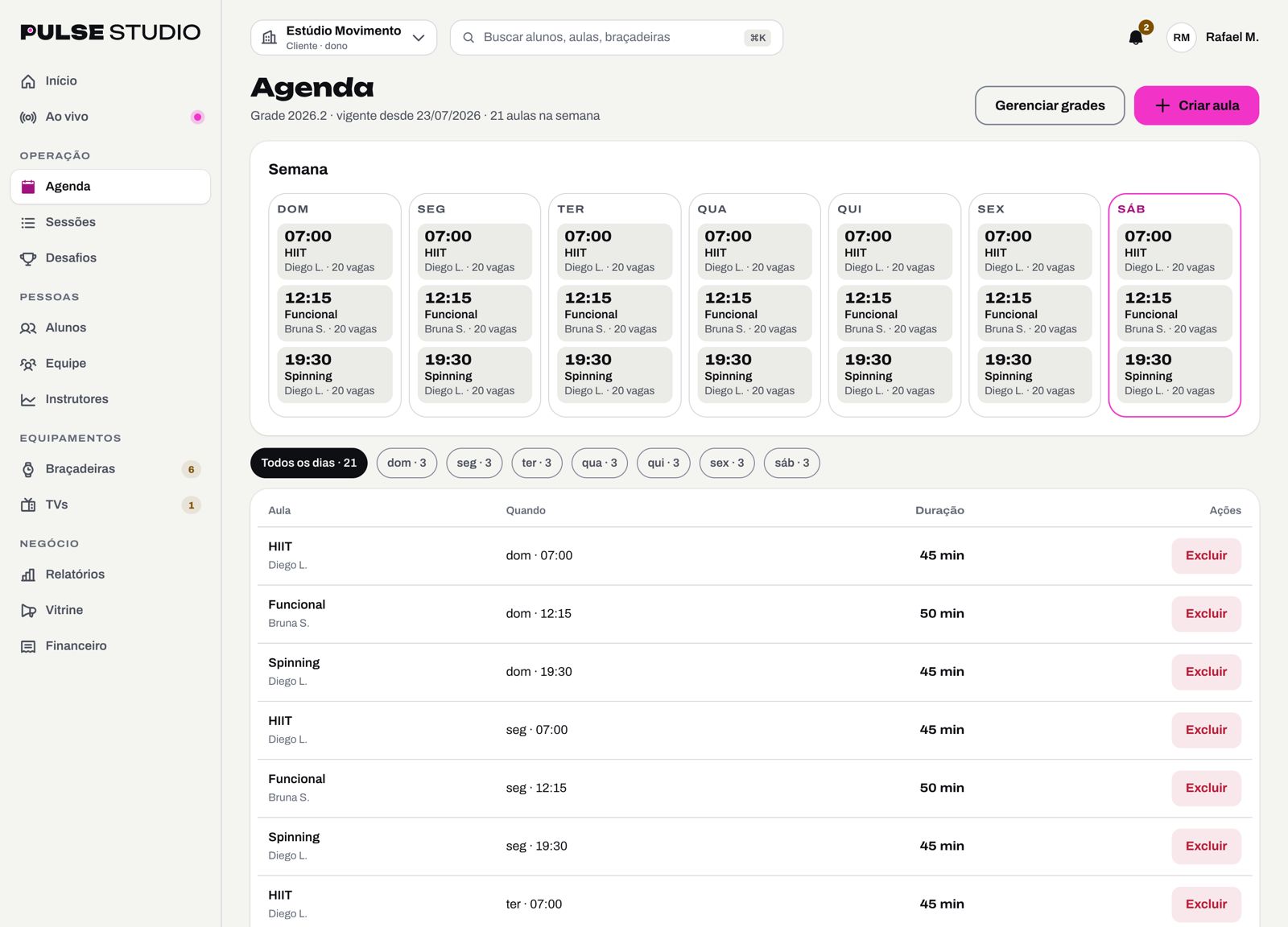Focus the Buscar alunos search field
This screenshot has height=927, width=1288.
click(x=616, y=38)
